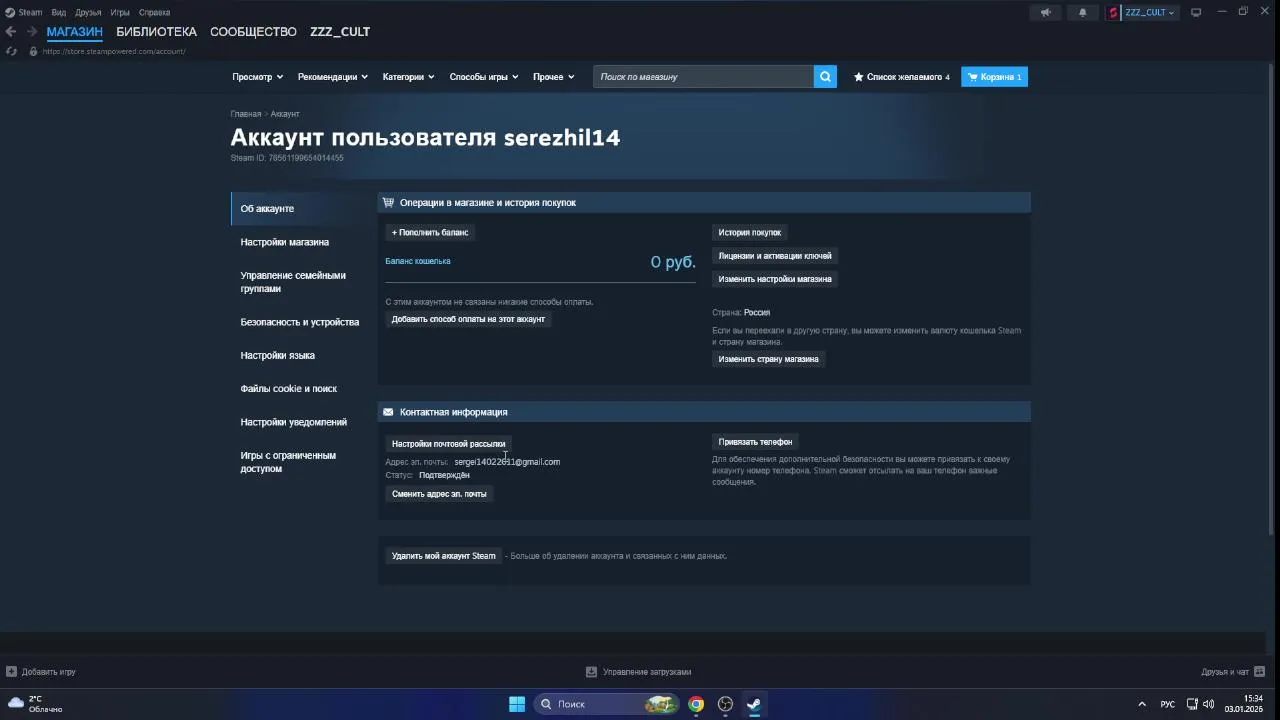Open the Вид menu

(59, 12)
